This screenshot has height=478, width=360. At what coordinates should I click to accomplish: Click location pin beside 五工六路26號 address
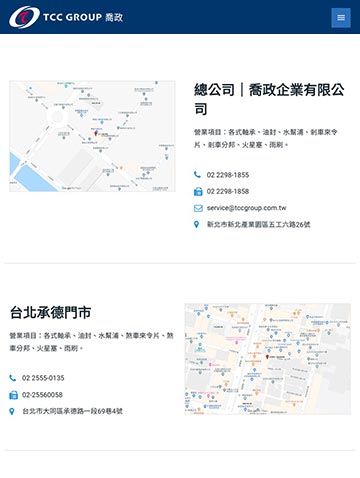(x=197, y=224)
